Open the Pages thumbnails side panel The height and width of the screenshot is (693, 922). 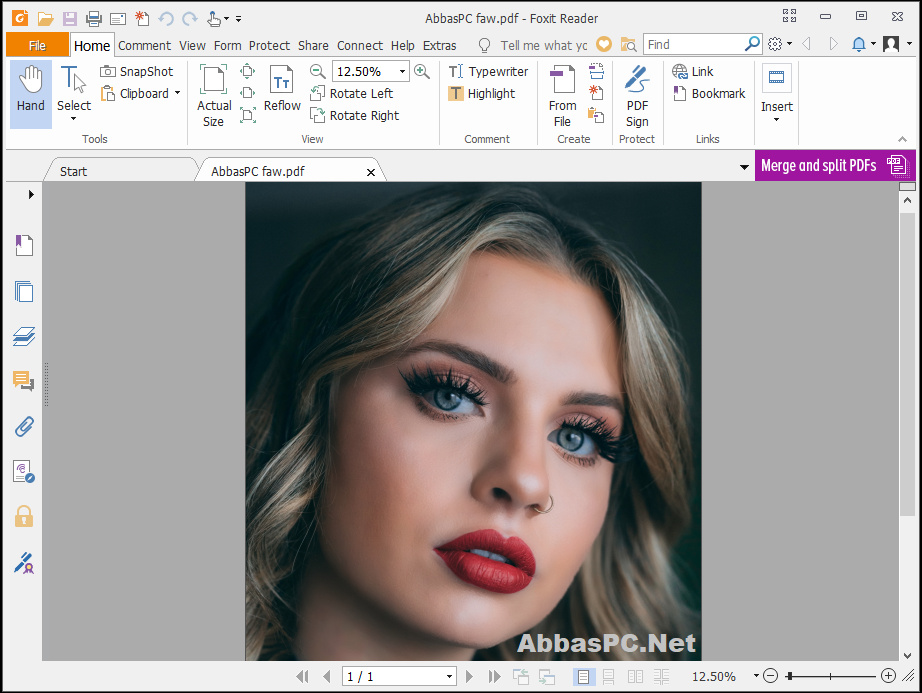24,291
